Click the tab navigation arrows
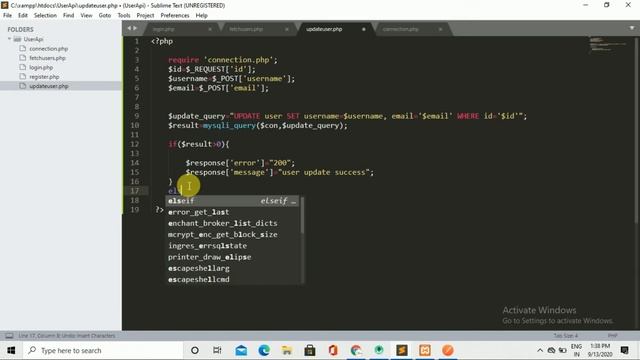 click(132, 28)
